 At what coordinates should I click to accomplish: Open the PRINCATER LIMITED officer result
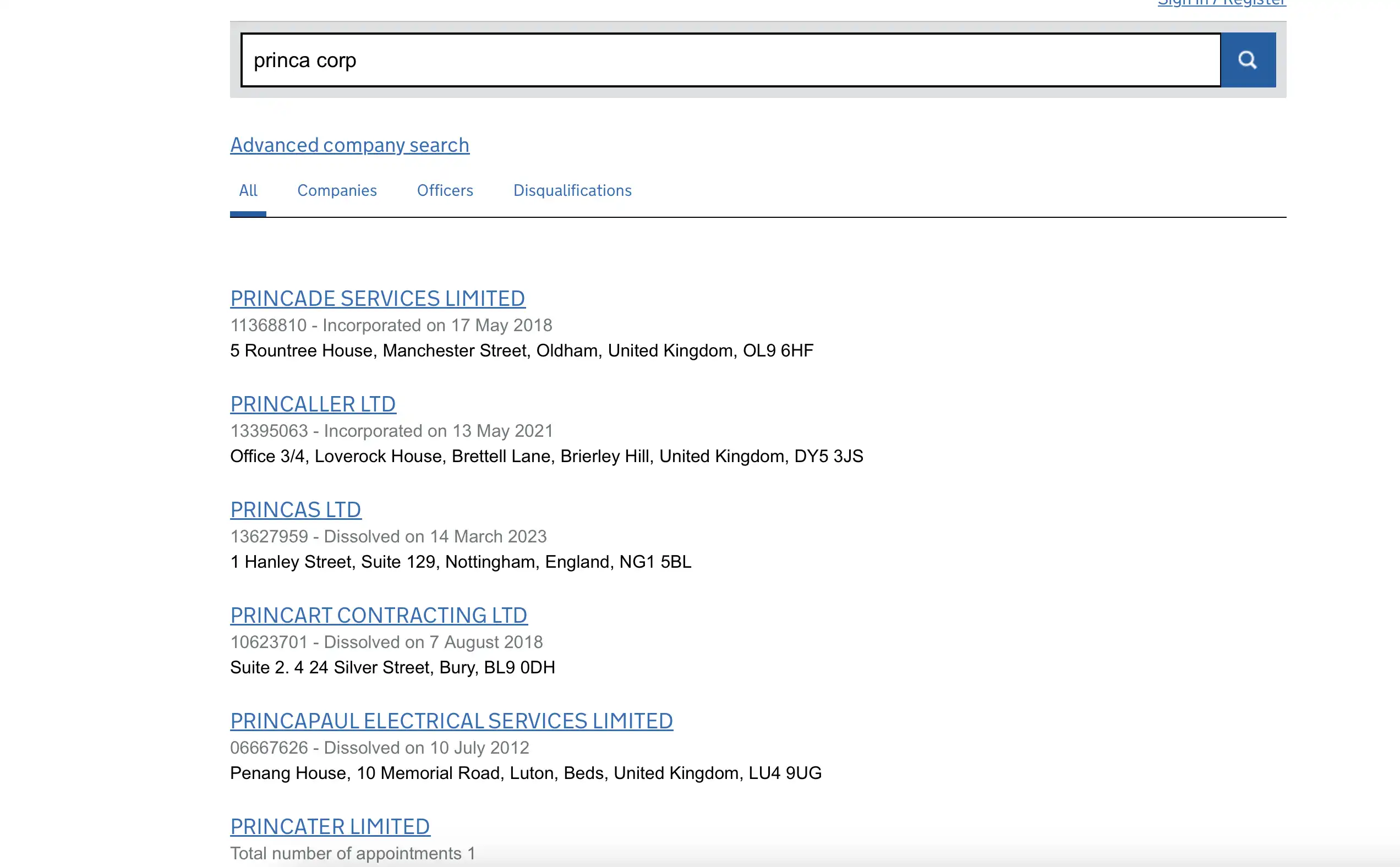(x=330, y=826)
